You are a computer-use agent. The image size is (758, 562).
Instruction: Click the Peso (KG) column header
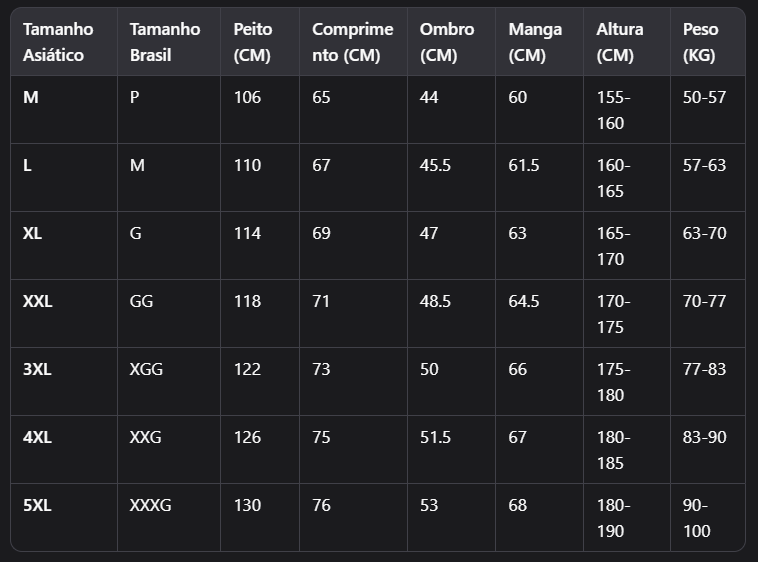point(700,42)
